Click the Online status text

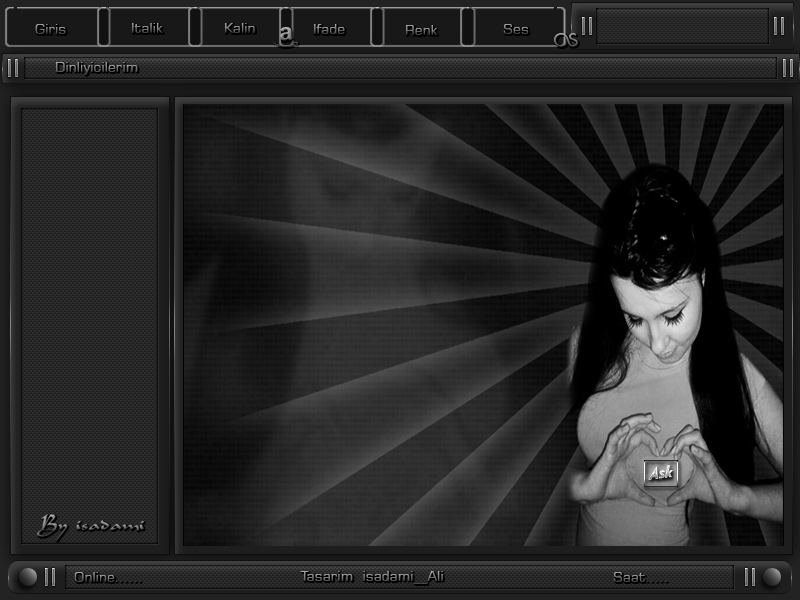click(x=108, y=577)
